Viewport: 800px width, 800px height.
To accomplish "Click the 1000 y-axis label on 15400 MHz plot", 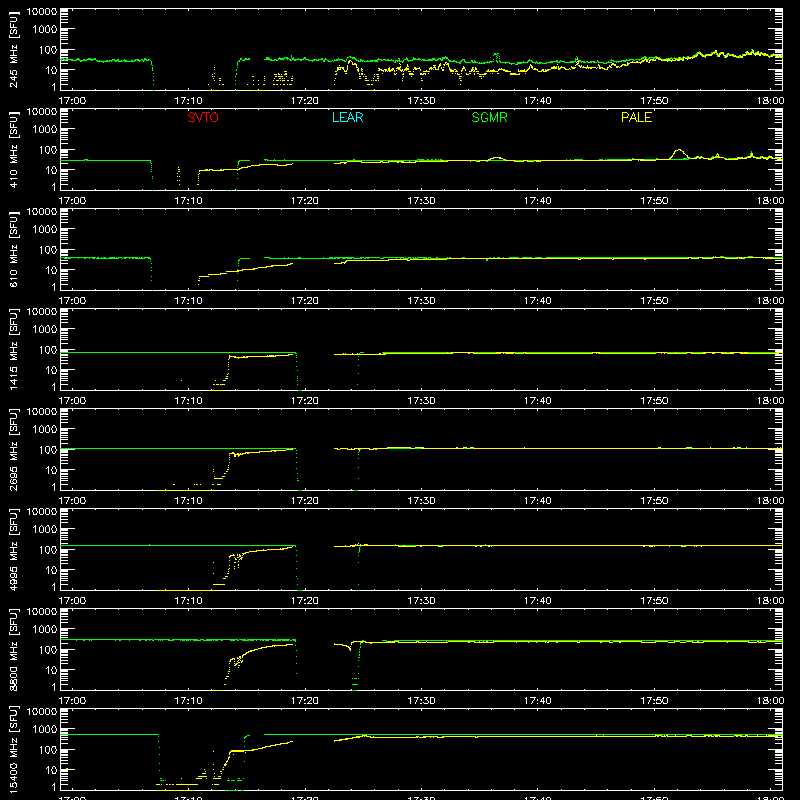I will pyautogui.click(x=45, y=730).
